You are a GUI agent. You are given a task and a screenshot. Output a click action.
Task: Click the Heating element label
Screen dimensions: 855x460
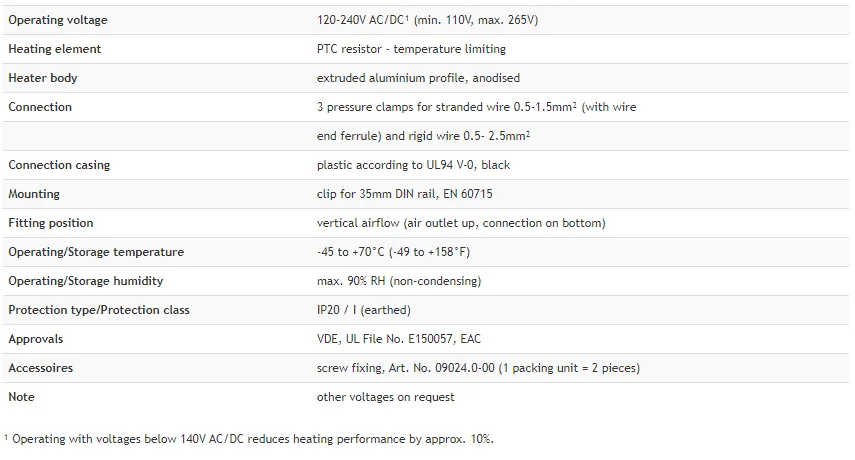point(55,49)
